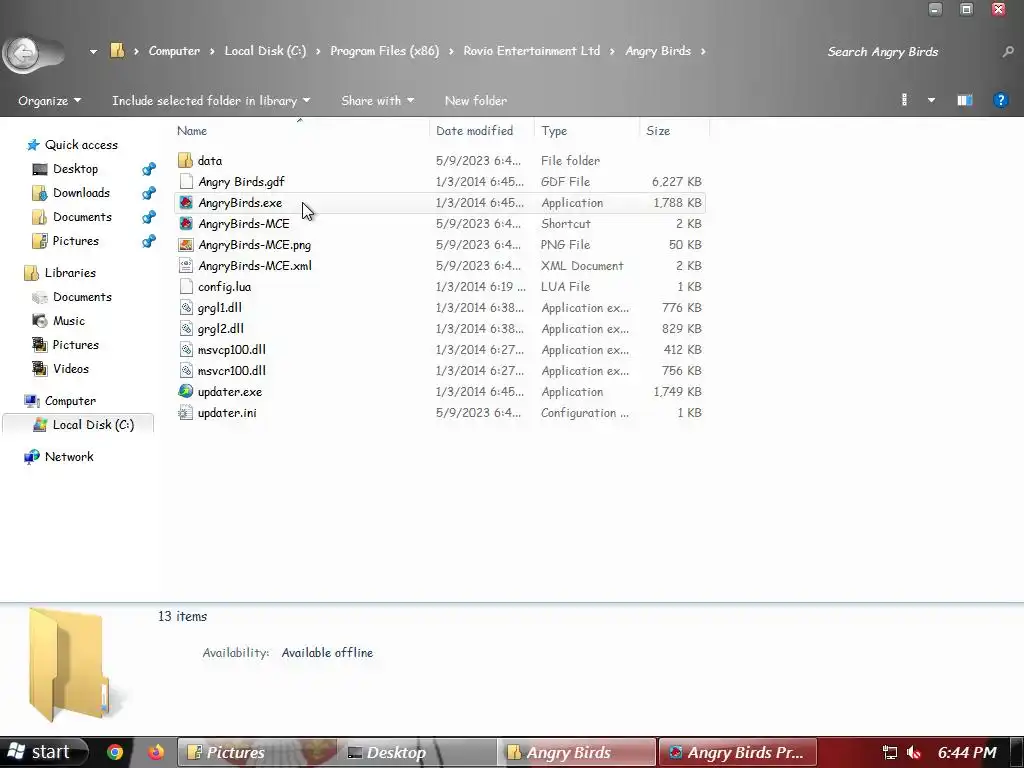Go to Local Disk (C:) breadcrumb

point(265,51)
